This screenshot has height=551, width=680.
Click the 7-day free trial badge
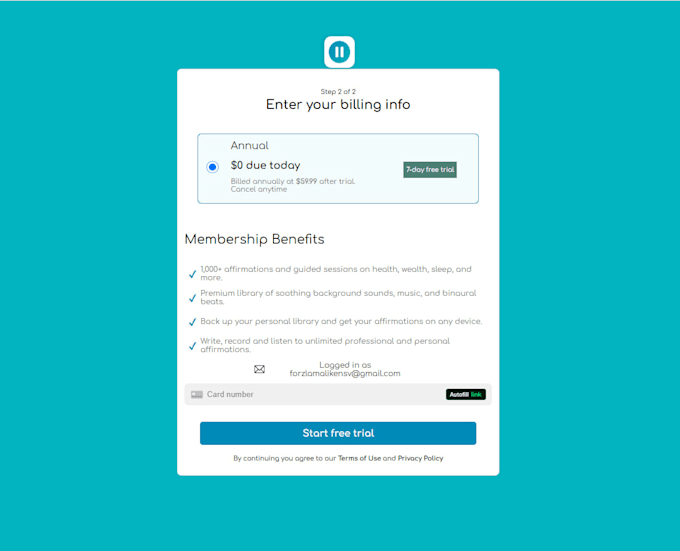coord(430,170)
